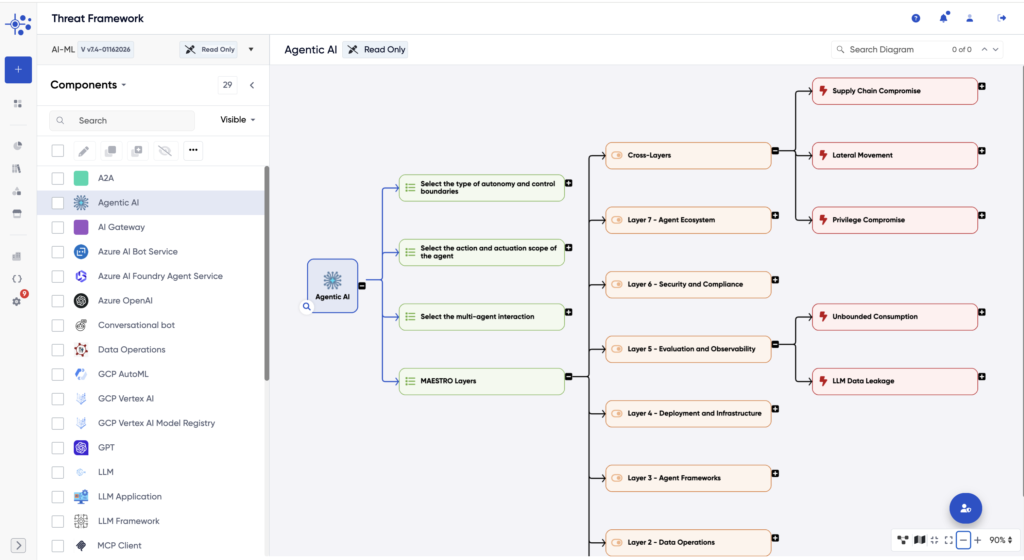Expand the Layer 7 - Agent Ecosystem node
This screenshot has height=560, width=1024.
(775, 215)
